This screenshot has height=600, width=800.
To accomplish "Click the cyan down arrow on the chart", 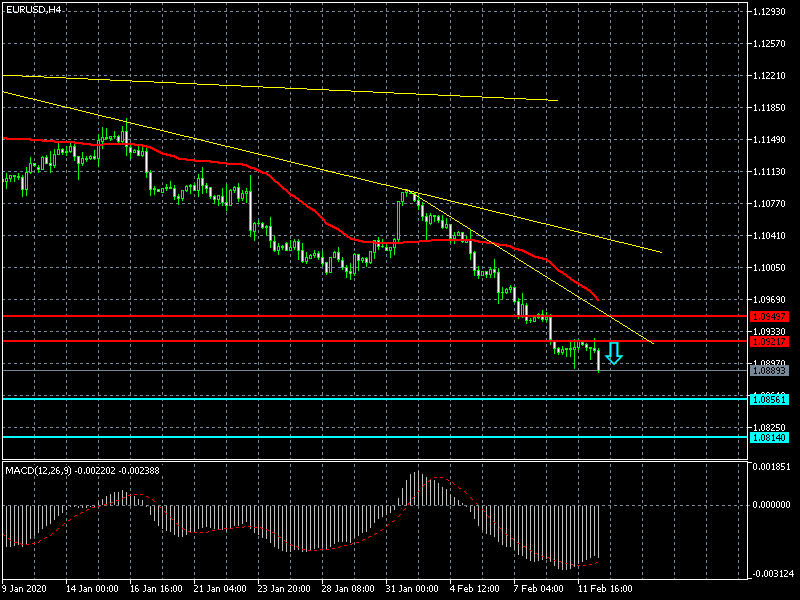I will (614, 352).
